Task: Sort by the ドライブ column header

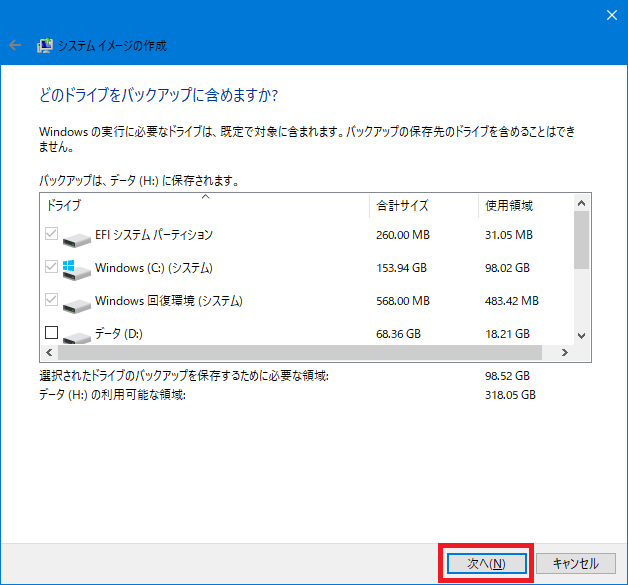Action: 205,205
